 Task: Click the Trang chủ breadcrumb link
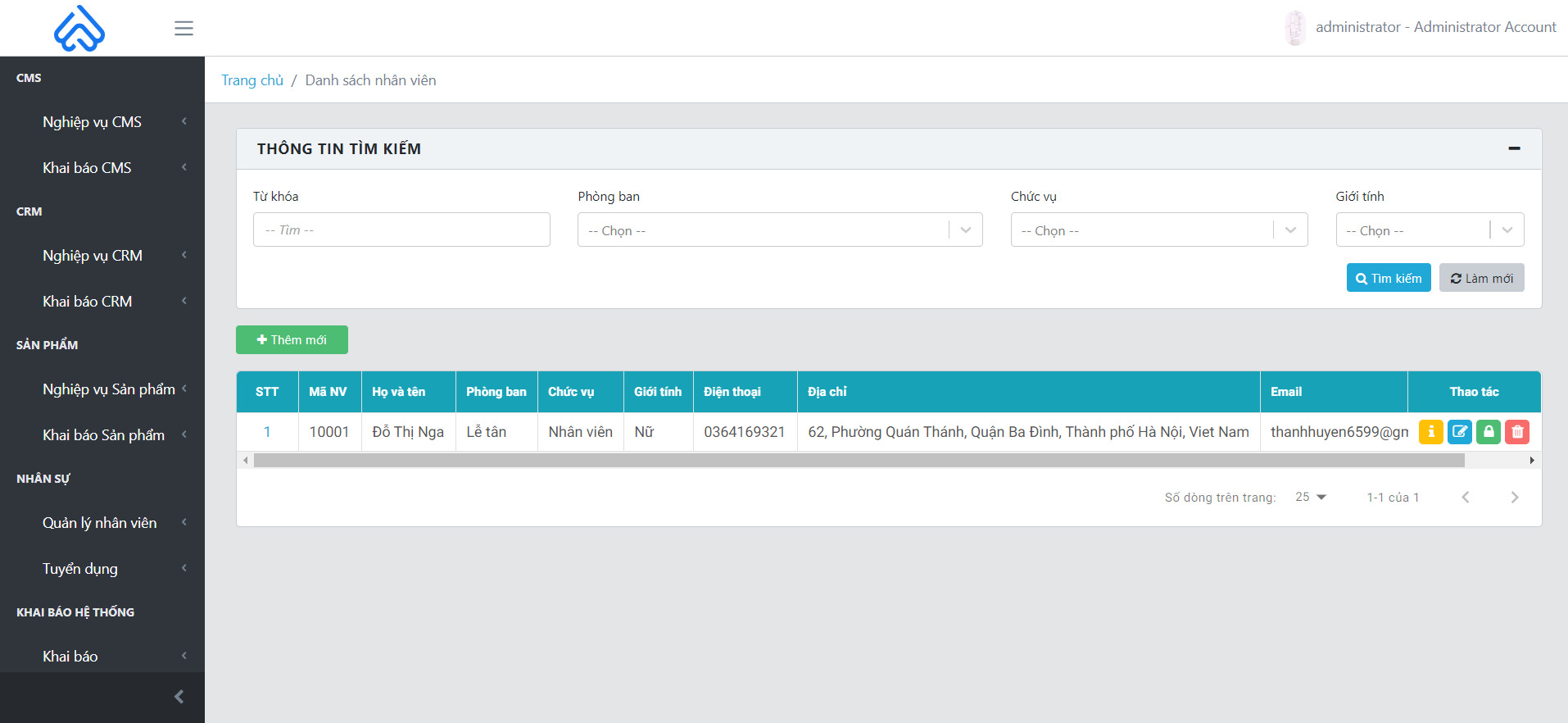tap(252, 80)
